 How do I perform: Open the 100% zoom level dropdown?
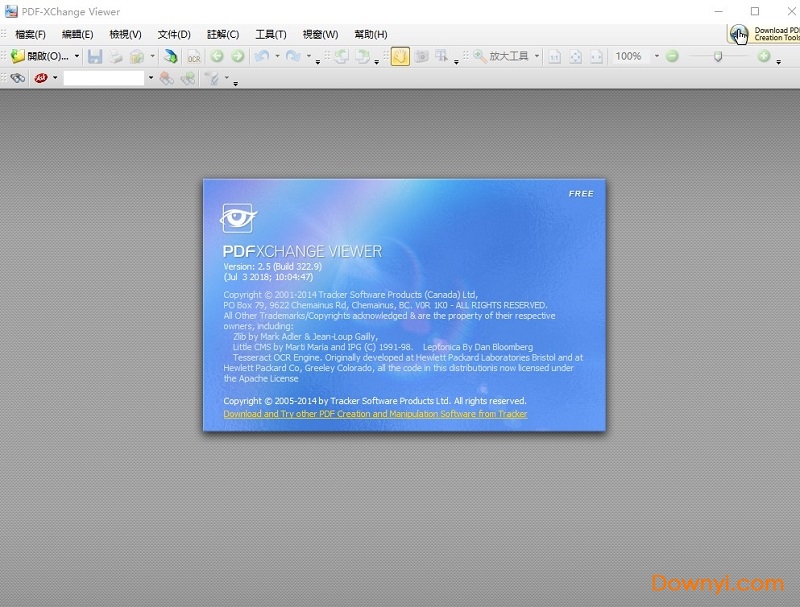click(657, 56)
